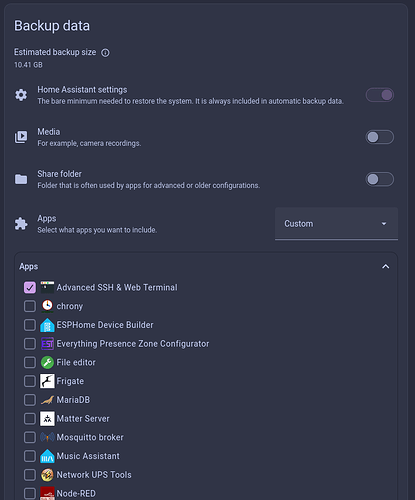Click the Node-RED icon
This screenshot has height=500, width=415.
47,493
